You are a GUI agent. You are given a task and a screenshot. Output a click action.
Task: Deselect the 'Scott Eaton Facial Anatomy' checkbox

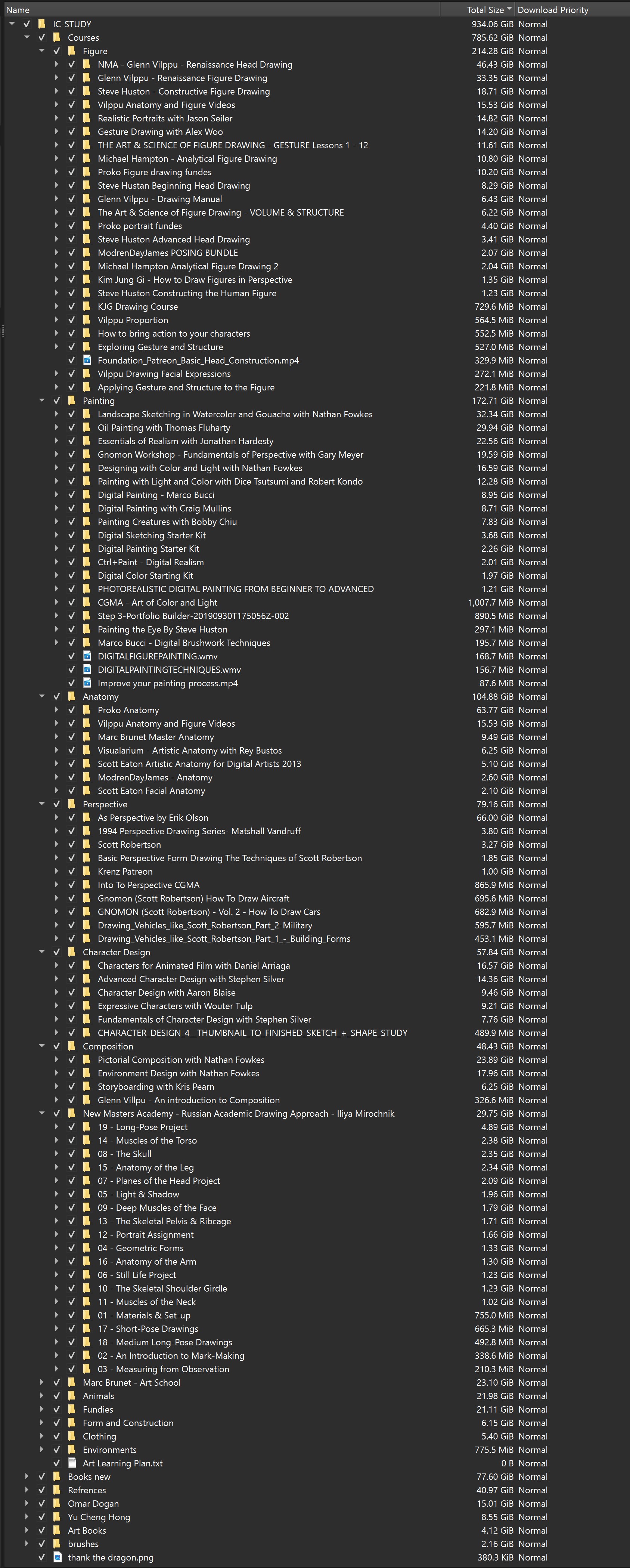(71, 791)
